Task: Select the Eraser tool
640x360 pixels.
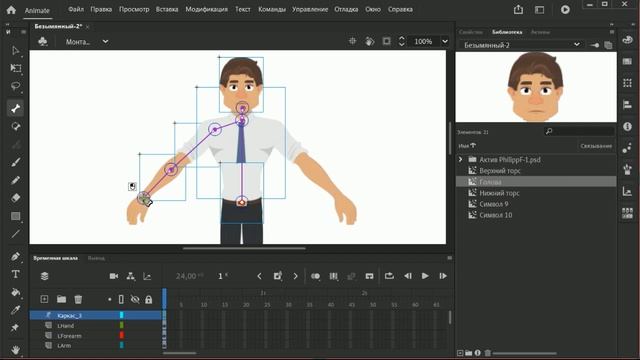Action: point(16,198)
